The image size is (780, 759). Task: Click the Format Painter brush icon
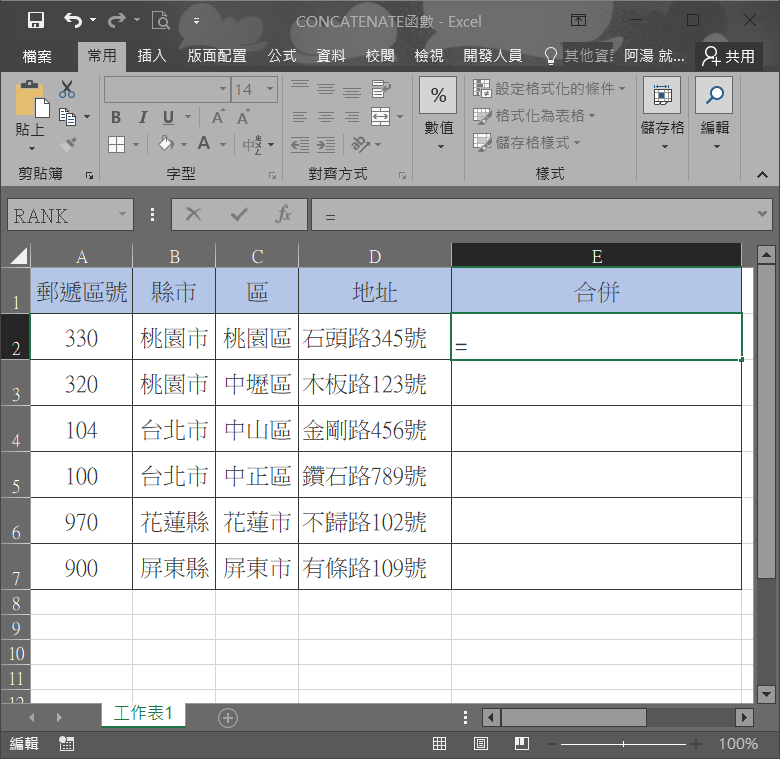coord(67,144)
